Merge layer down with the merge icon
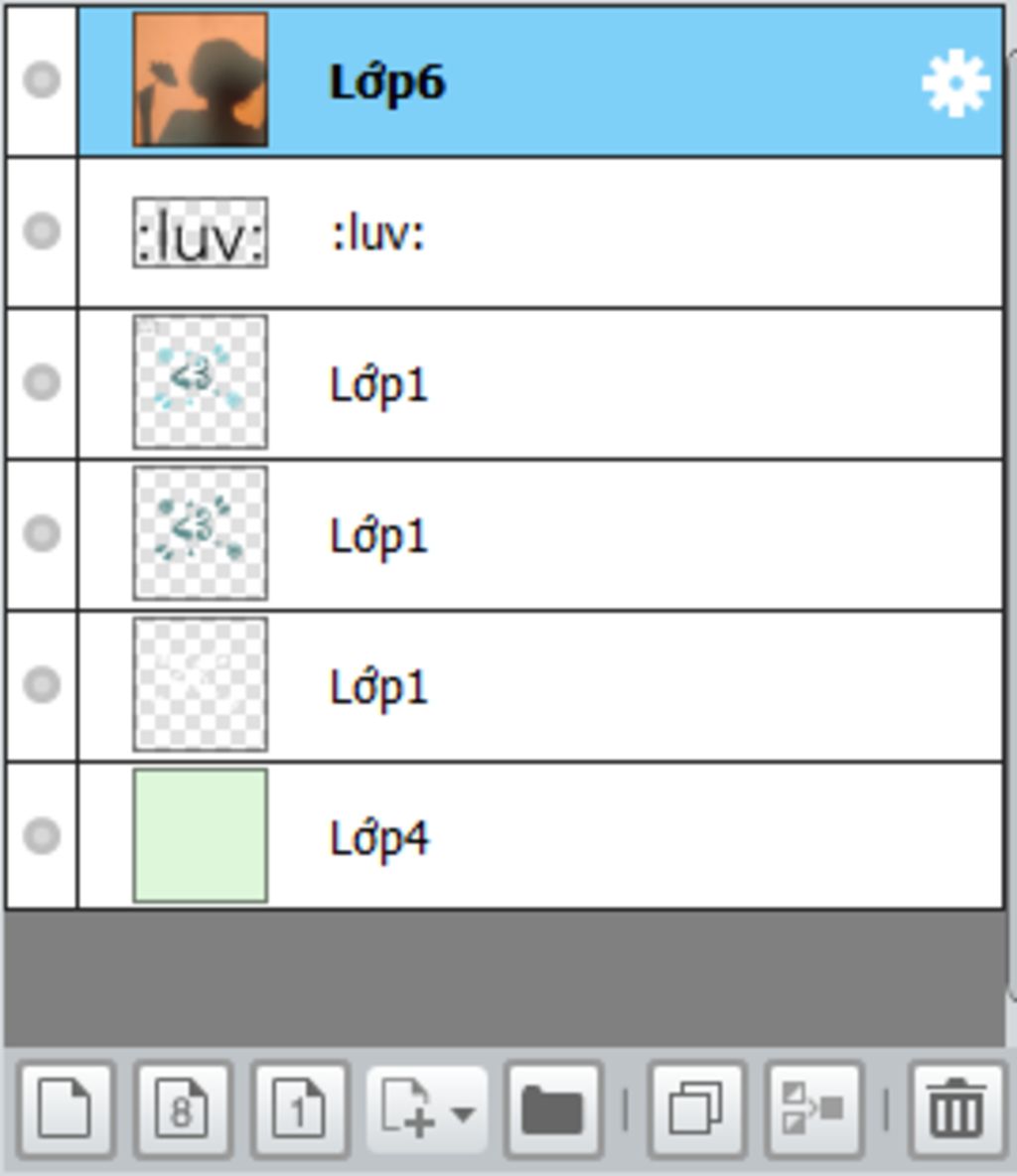 813,1109
